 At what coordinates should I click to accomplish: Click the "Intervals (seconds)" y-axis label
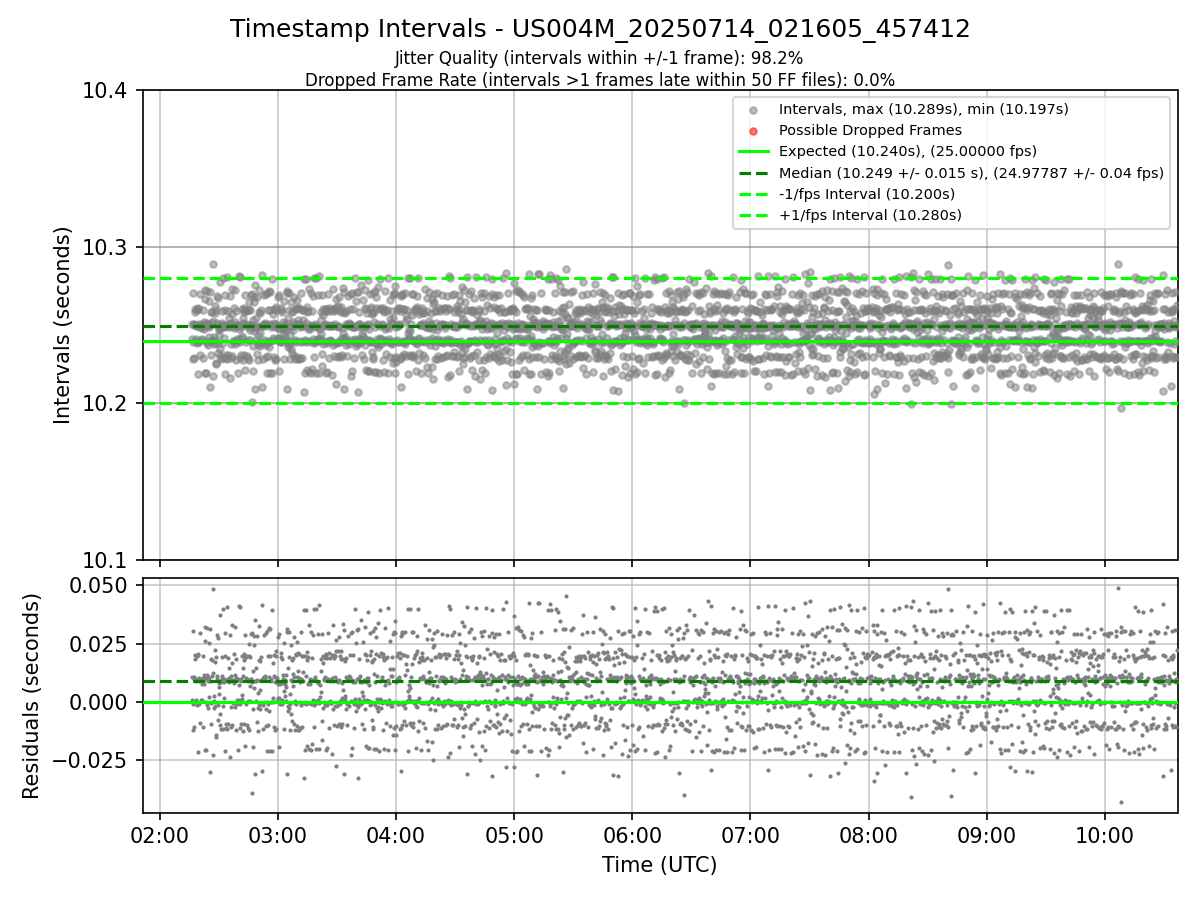coord(63,325)
